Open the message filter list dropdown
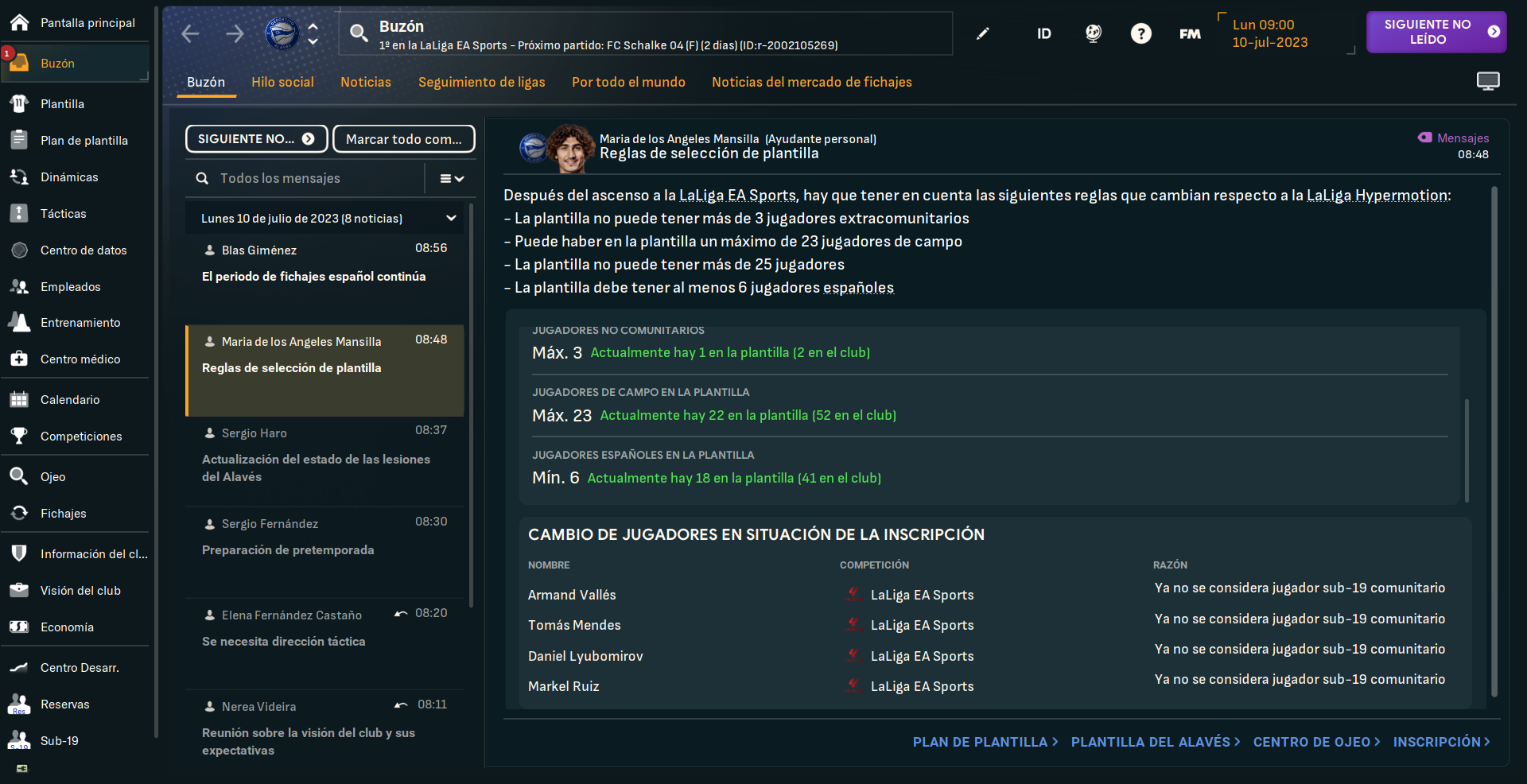The width and height of the screenshot is (1527, 784). (x=452, y=179)
